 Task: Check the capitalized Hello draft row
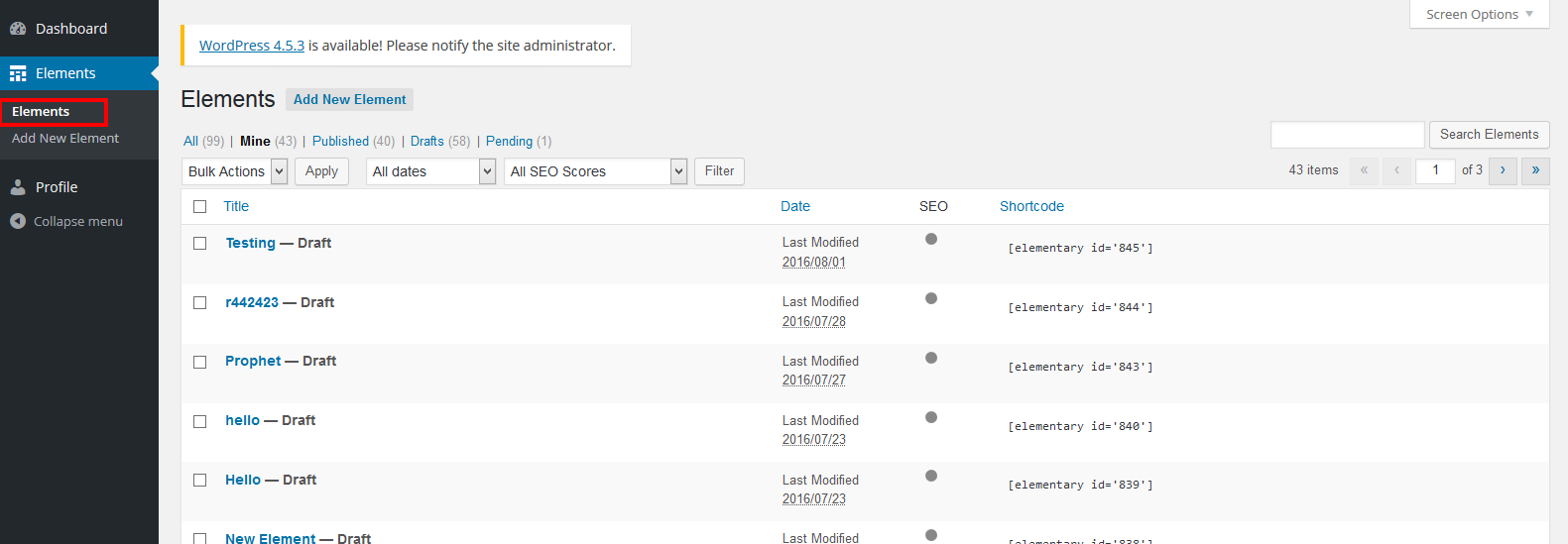point(200,480)
